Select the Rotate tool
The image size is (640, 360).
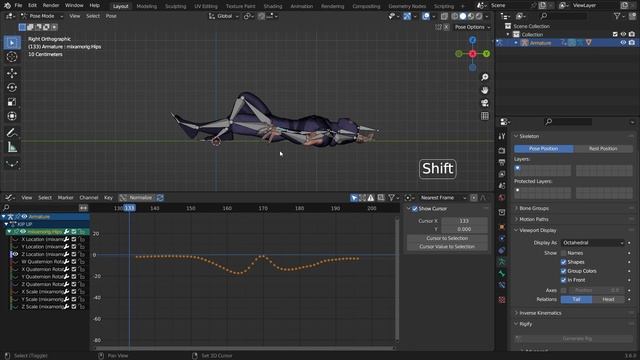click(x=12, y=87)
